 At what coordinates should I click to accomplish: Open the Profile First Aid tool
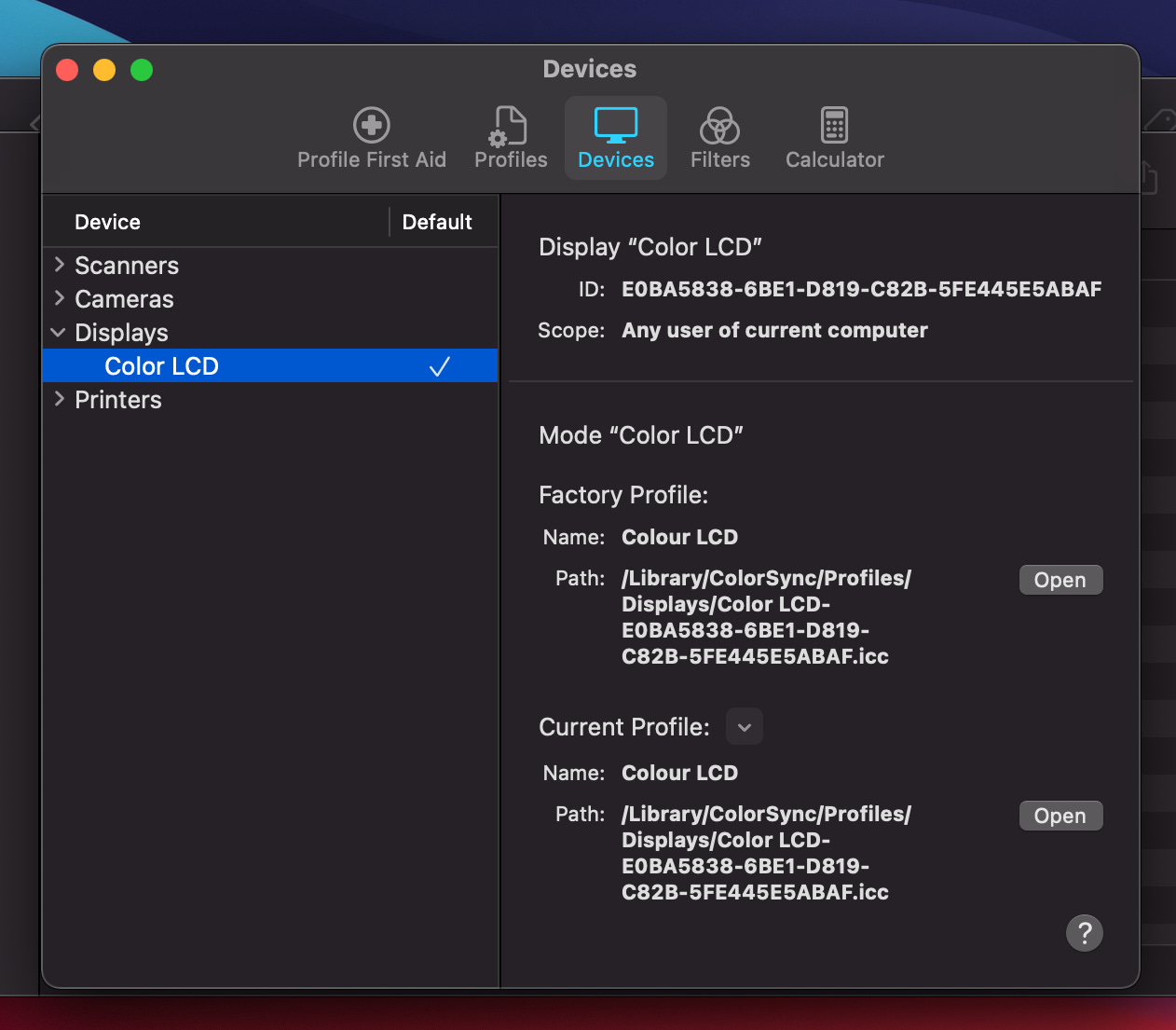[371, 138]
